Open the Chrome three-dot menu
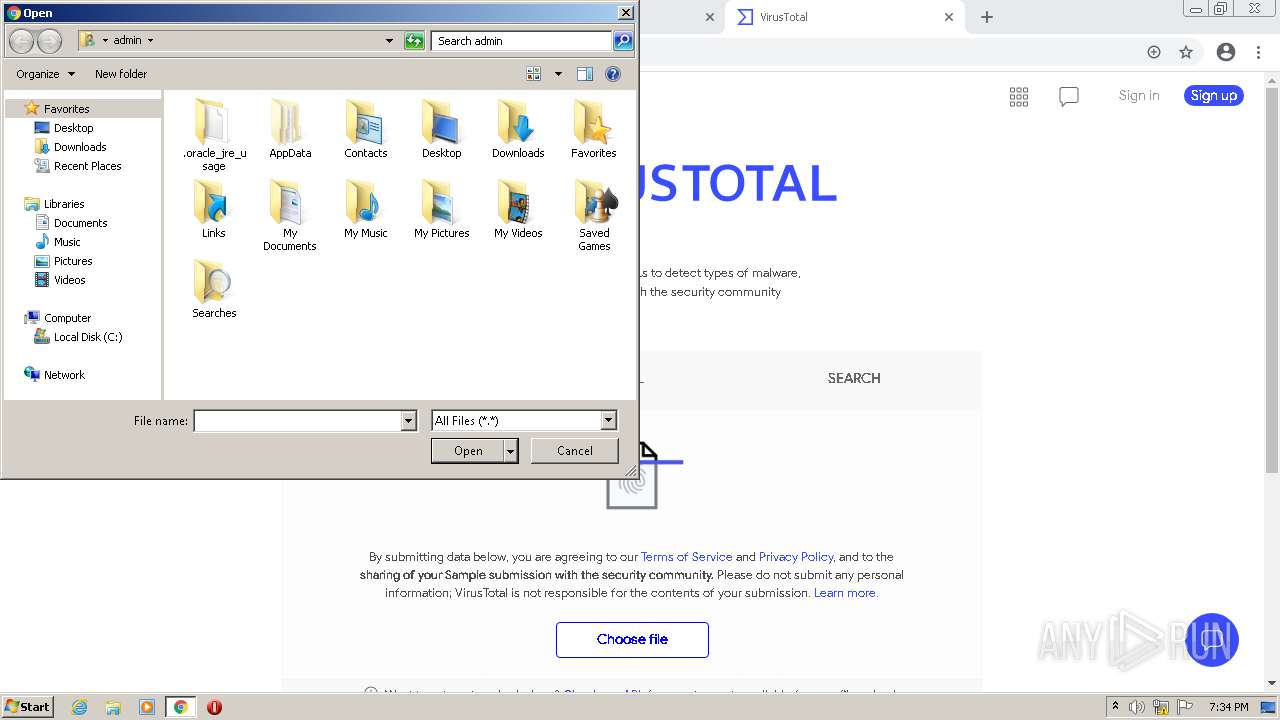The image size is (1280, 720). point(1259,52)
